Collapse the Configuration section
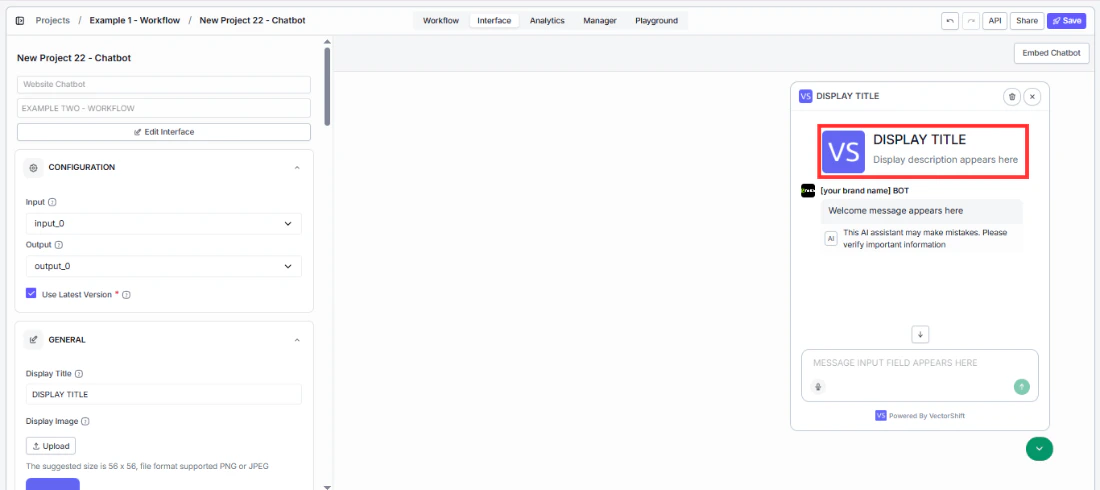 click(297, 168)
